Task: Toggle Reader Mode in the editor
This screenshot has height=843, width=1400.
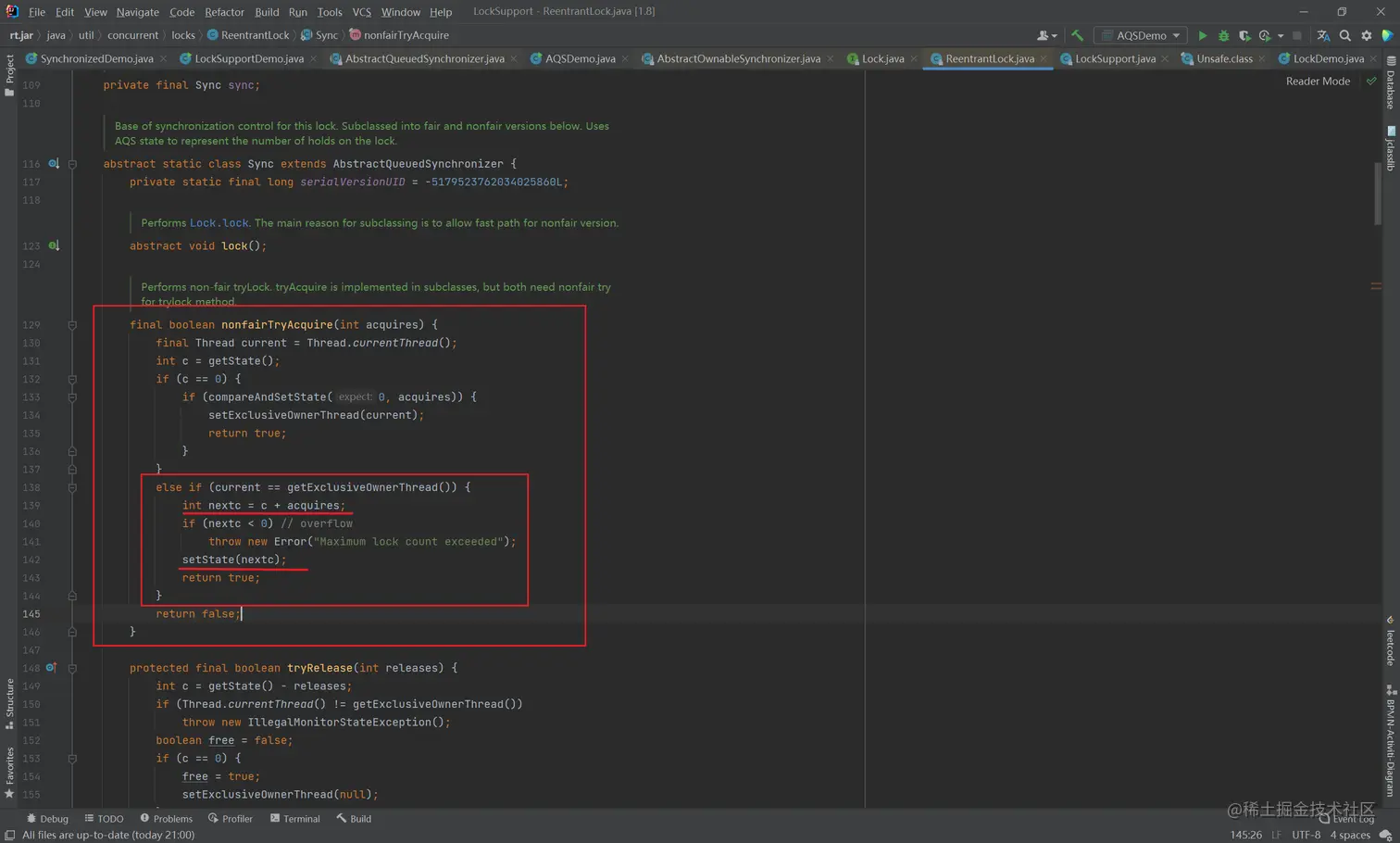Action: point(1318,82)
